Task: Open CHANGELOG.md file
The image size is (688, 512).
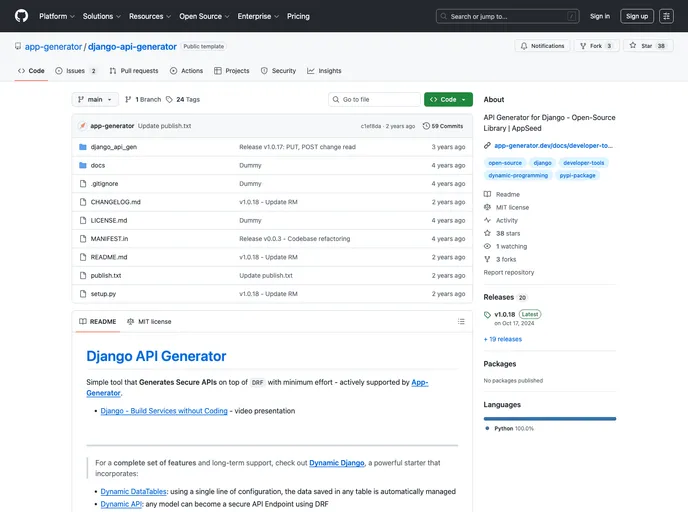Action: pos(115,202)
